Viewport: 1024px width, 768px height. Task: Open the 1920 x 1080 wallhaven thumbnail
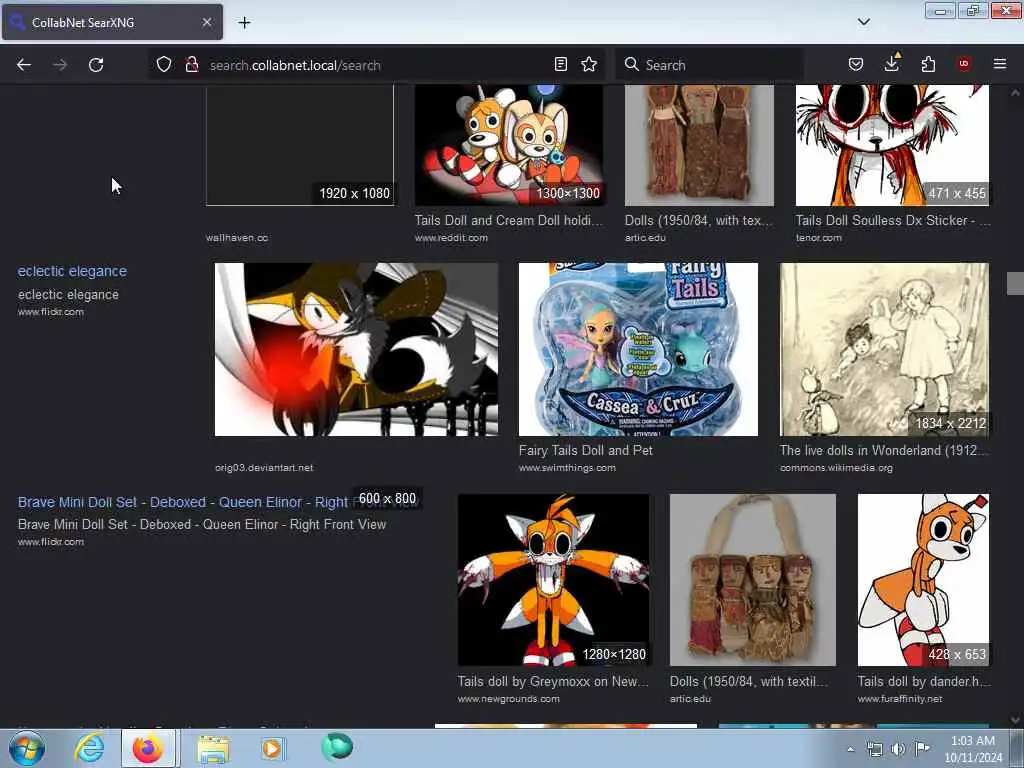(300, 145)
